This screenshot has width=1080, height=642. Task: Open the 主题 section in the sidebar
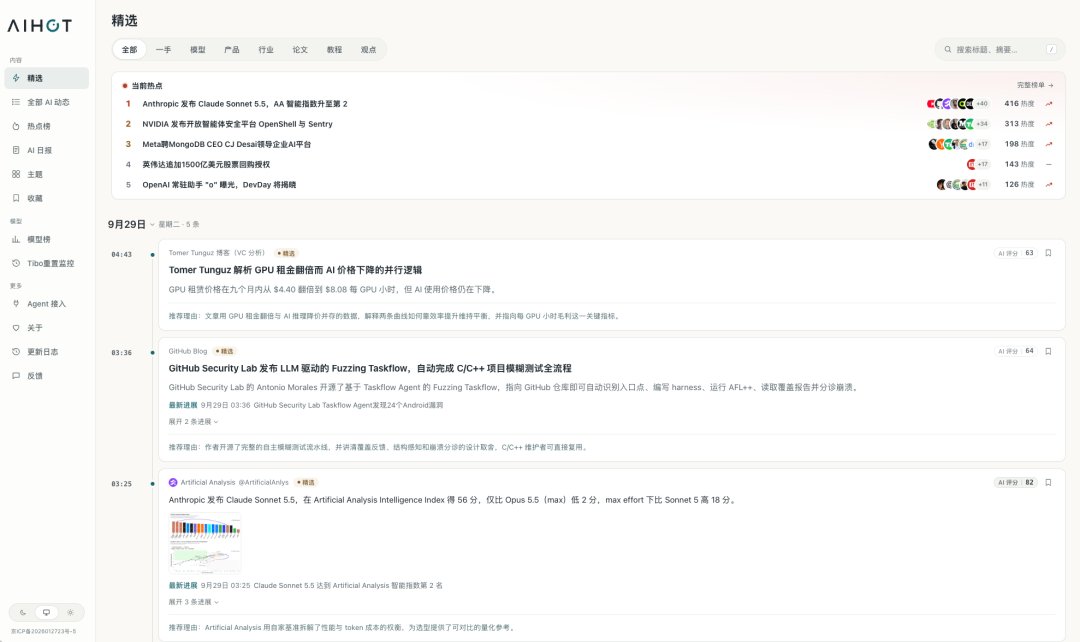[x=46, y=174]
